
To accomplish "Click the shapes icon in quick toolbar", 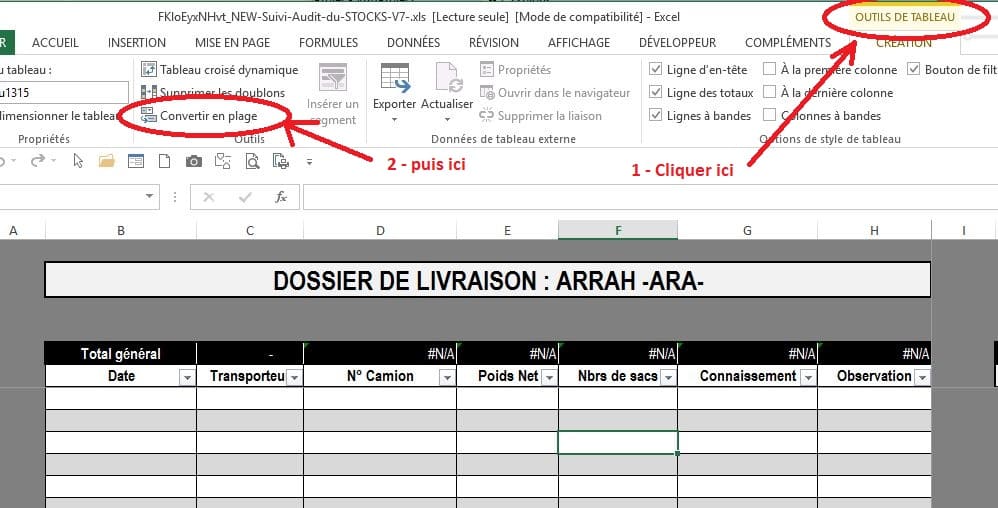I will tap(223, 162).
